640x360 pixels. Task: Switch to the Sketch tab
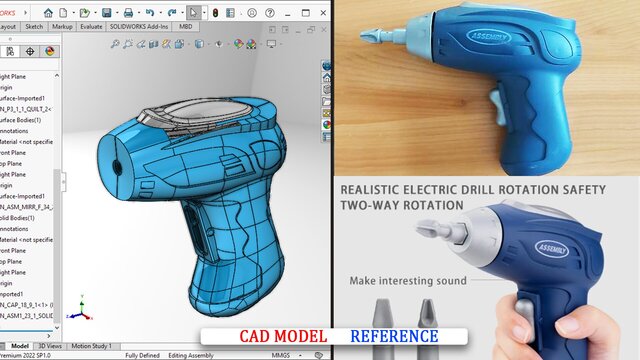tap(34, 27)
